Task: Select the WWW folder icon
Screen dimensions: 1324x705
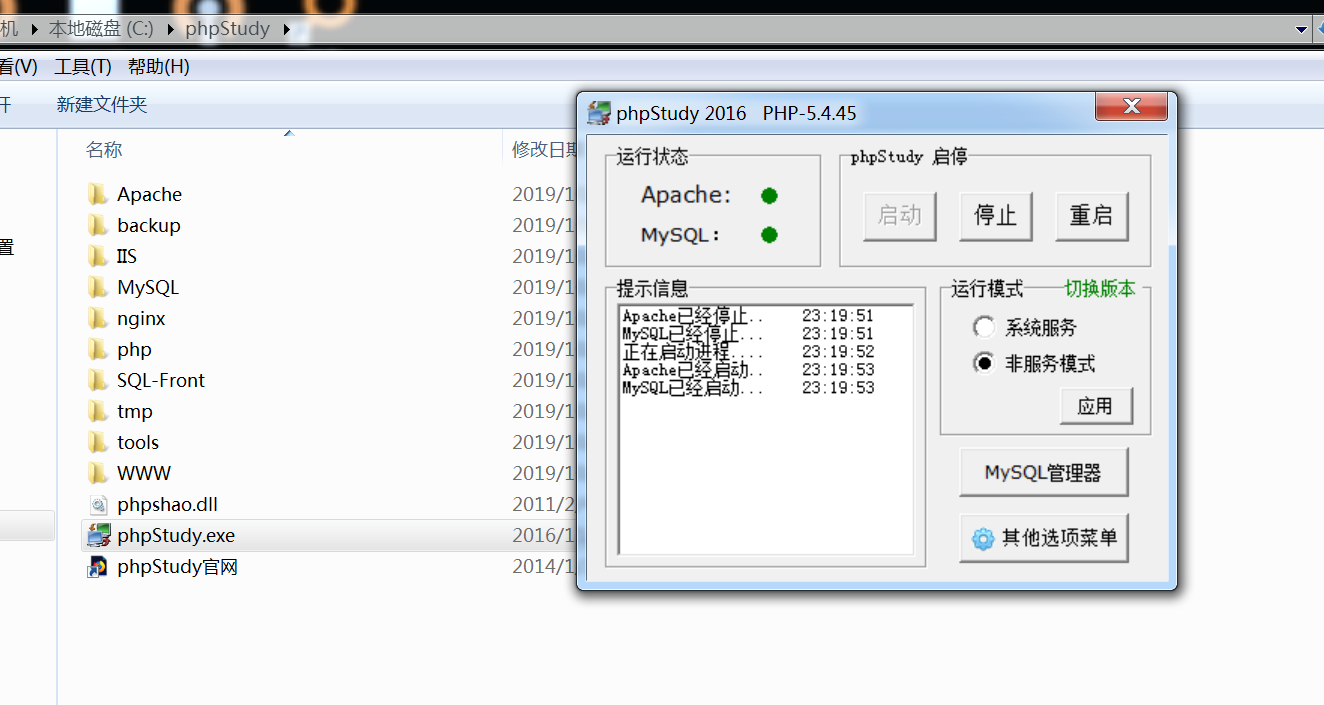Action: pyautogui.click(x=98, y=473)
